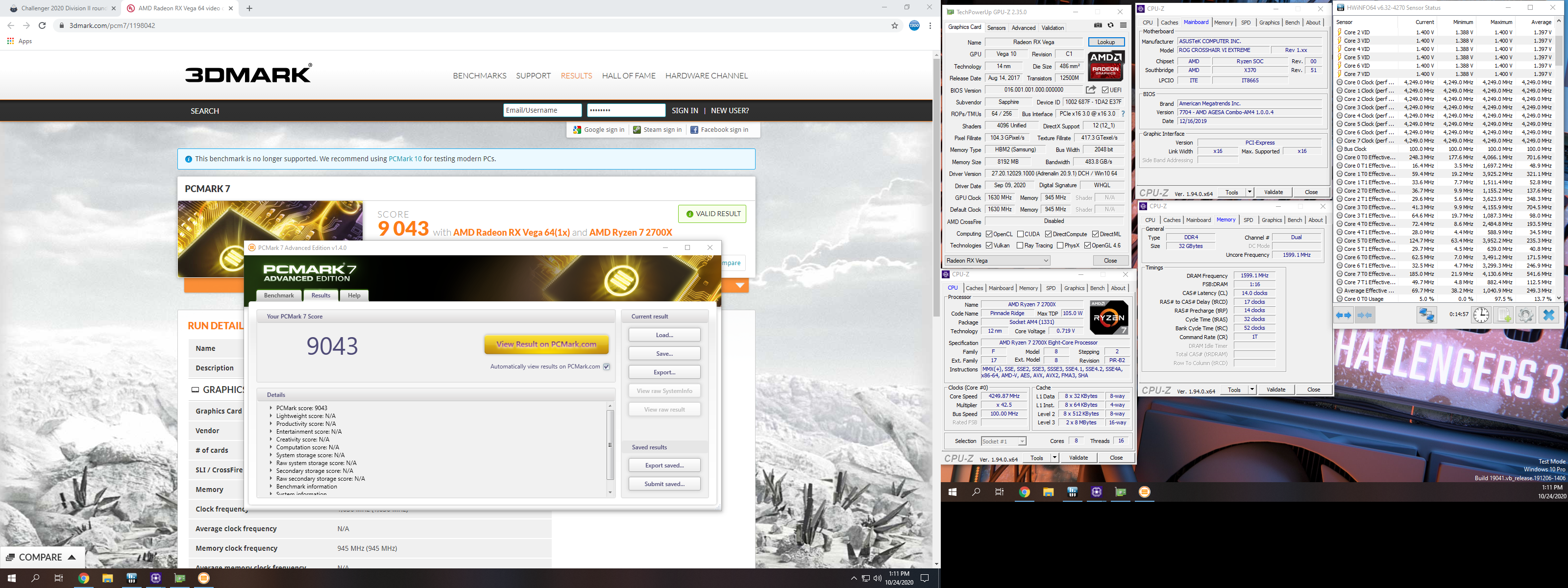The width and height of the screenshot is (1568, 588).
Task: Open HWiNFO sensor settings gear icon
Action: [1525, 315]
